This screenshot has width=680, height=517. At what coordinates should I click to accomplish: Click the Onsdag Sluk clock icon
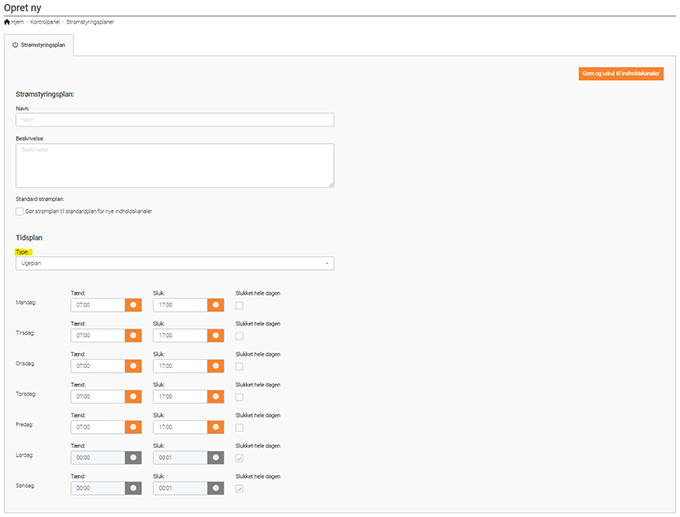tap(214, 366)
